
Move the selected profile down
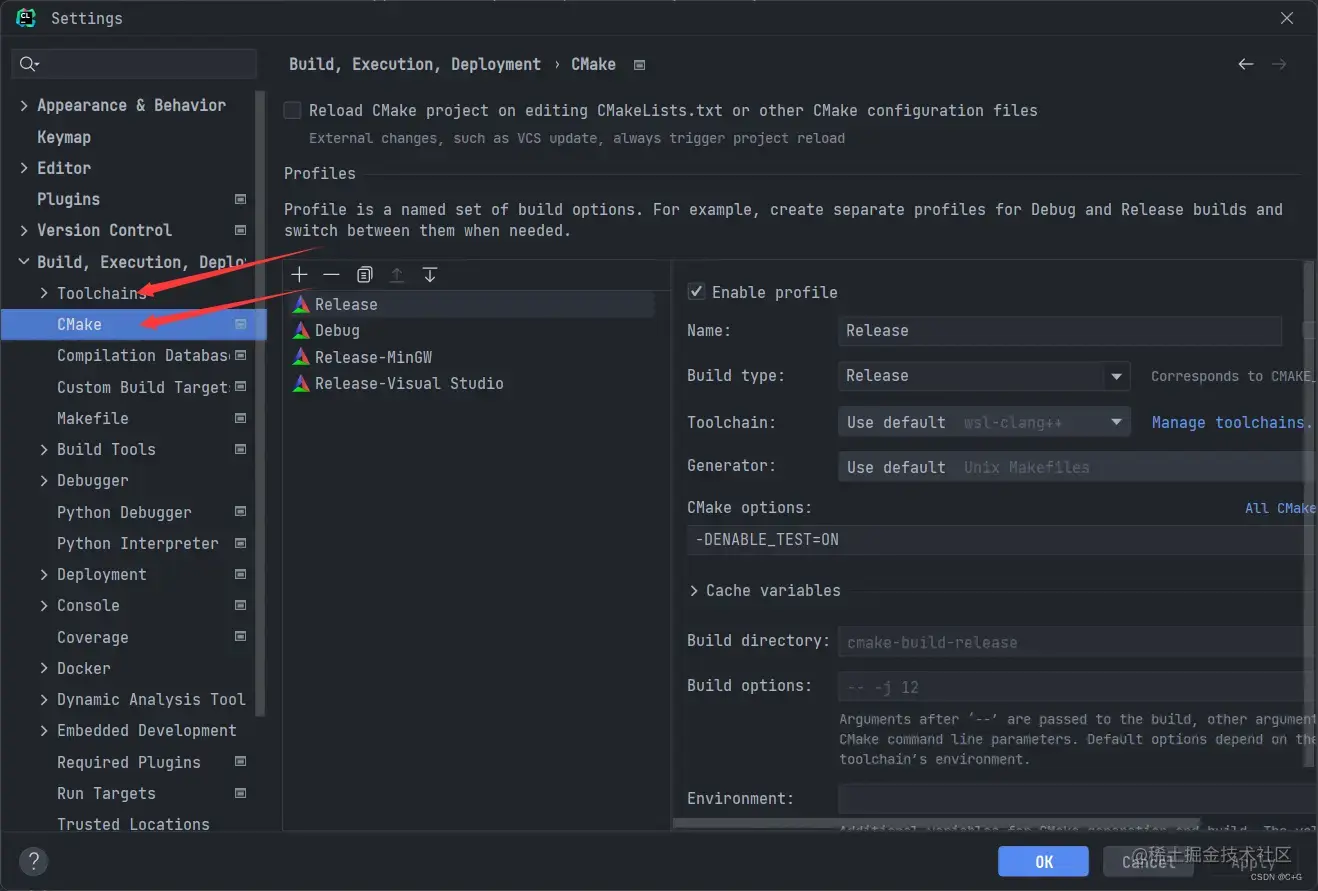click(x=430, y=274)
